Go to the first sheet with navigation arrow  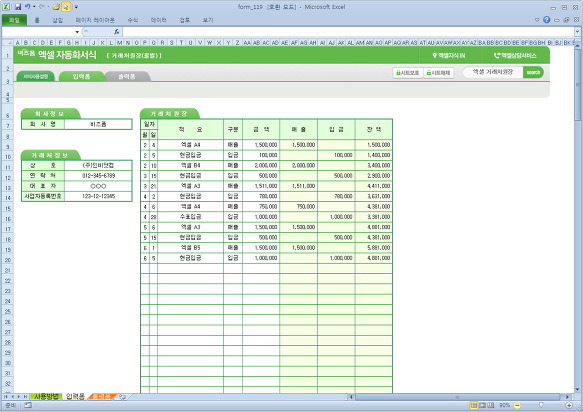click(x=6, y=397)
